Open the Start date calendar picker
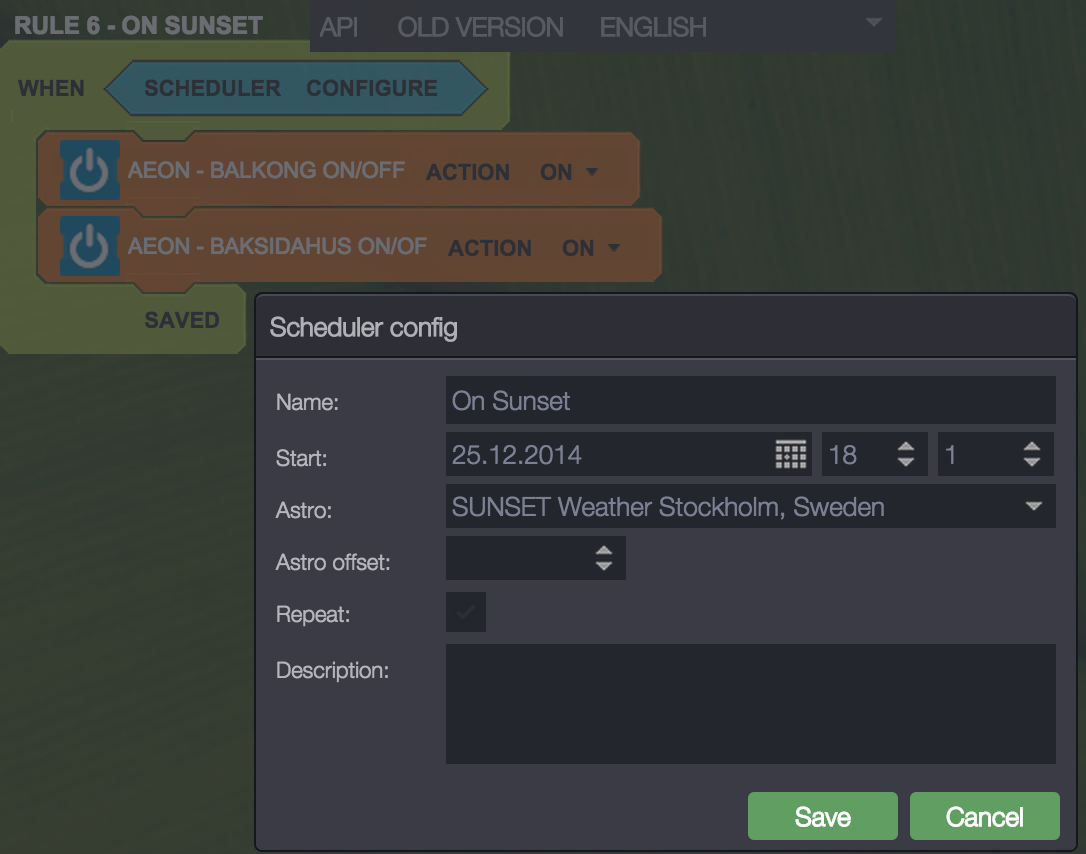Viewport: 1086px width, 854px height. click(790, 455)
